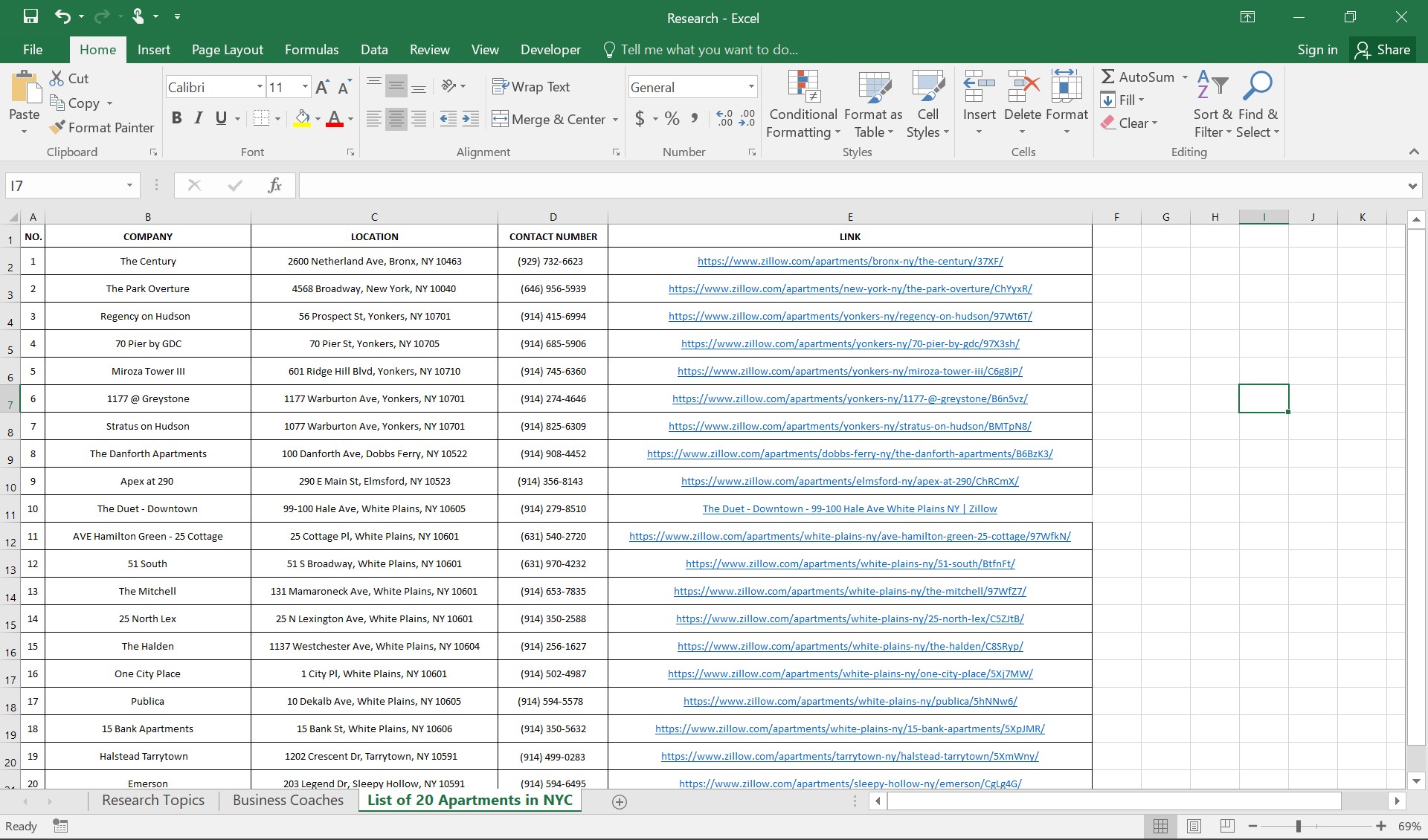Expand the formula bar chevron
Image resolution: width=1428 pixels, height=840 pixels.
1412,186
